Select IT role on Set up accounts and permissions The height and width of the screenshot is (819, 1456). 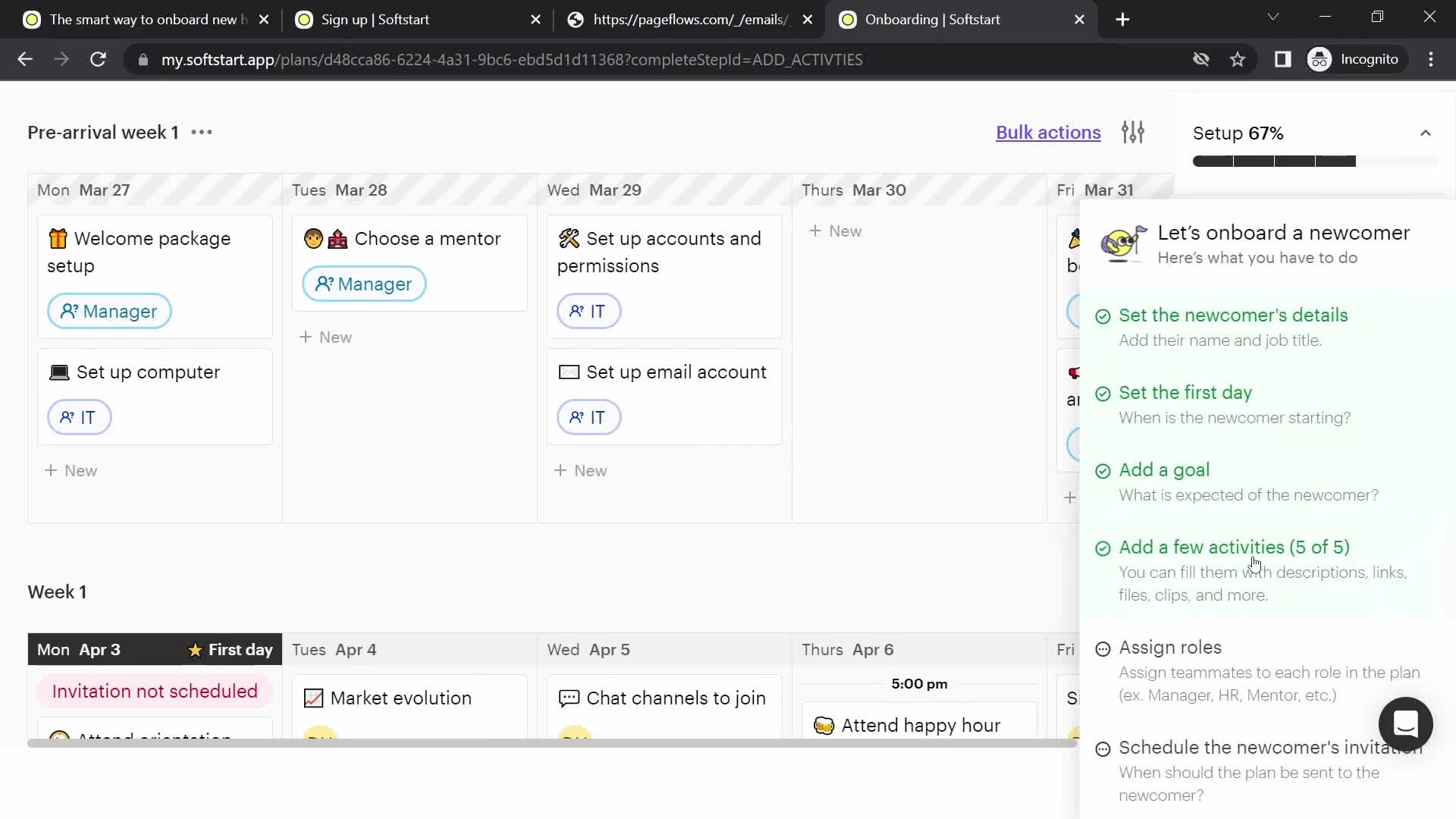pyautogui.click(x=588, y=311)
